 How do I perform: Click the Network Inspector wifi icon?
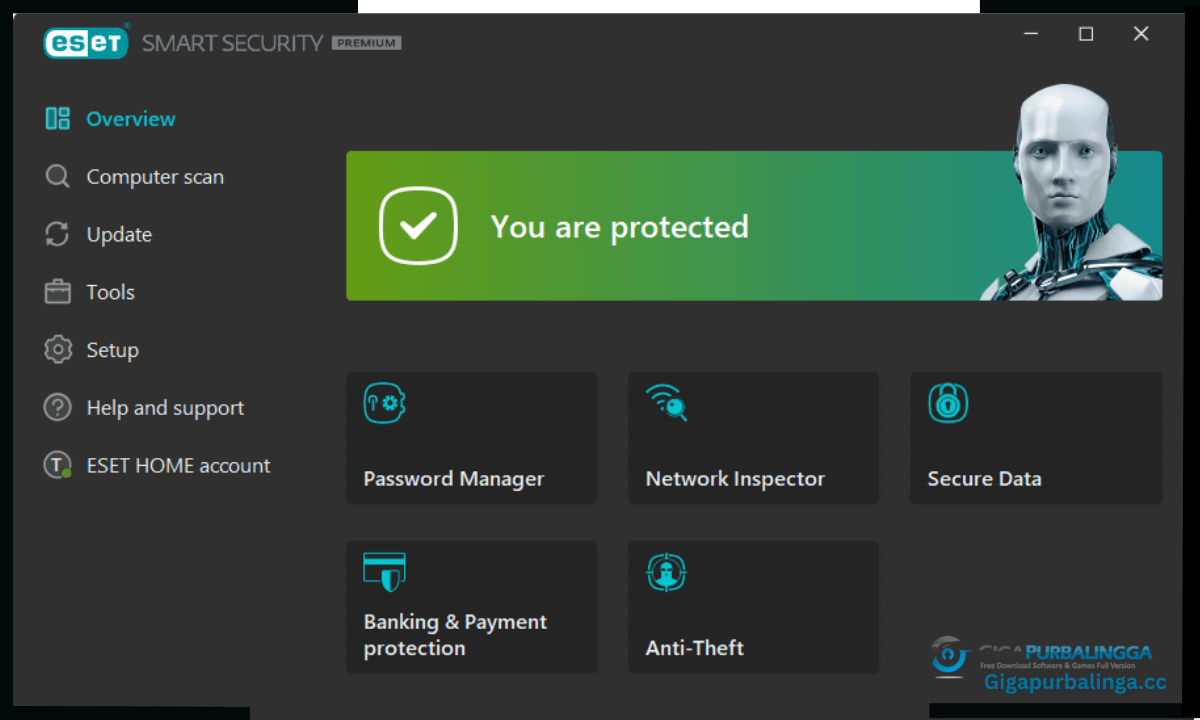[666, 402]
